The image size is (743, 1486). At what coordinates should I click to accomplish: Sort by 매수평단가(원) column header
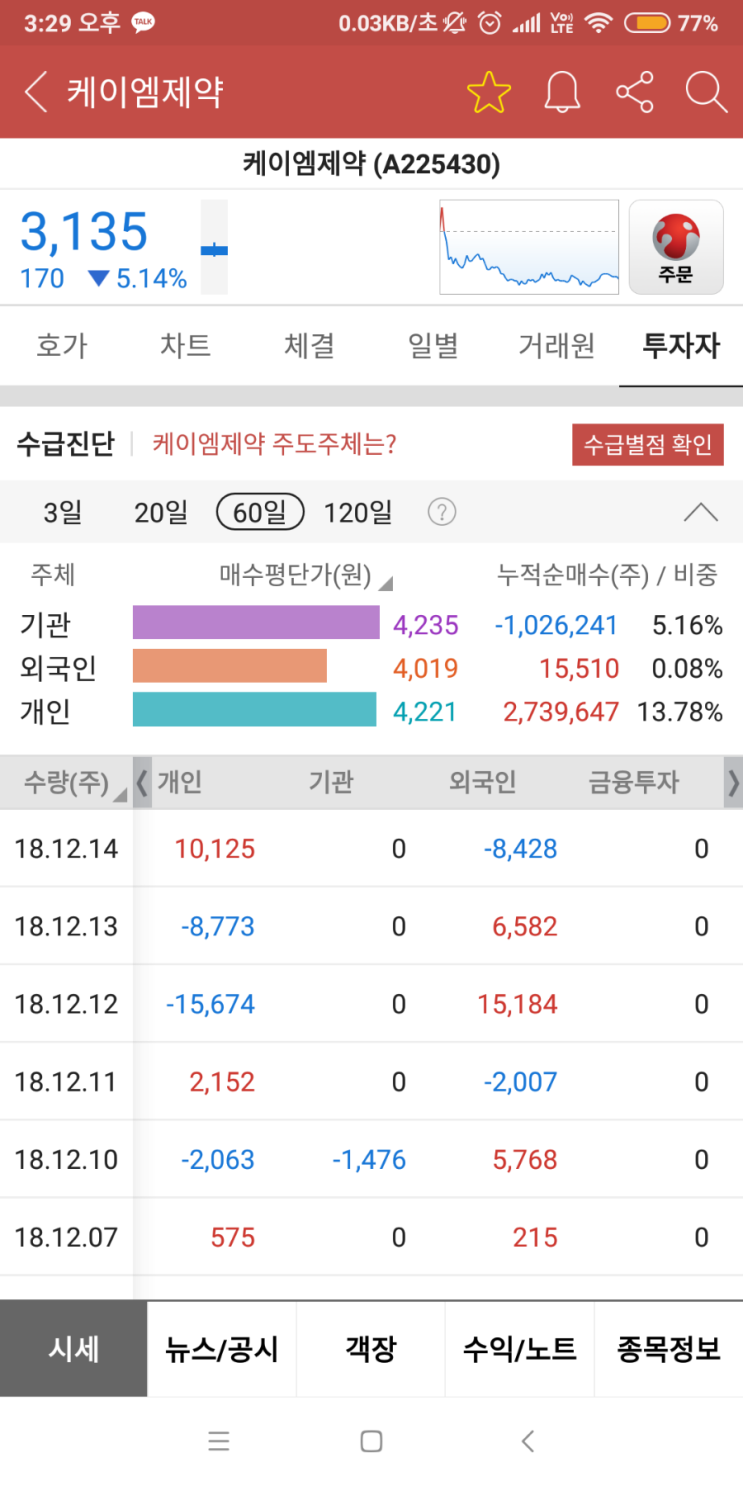click(305, 575)
